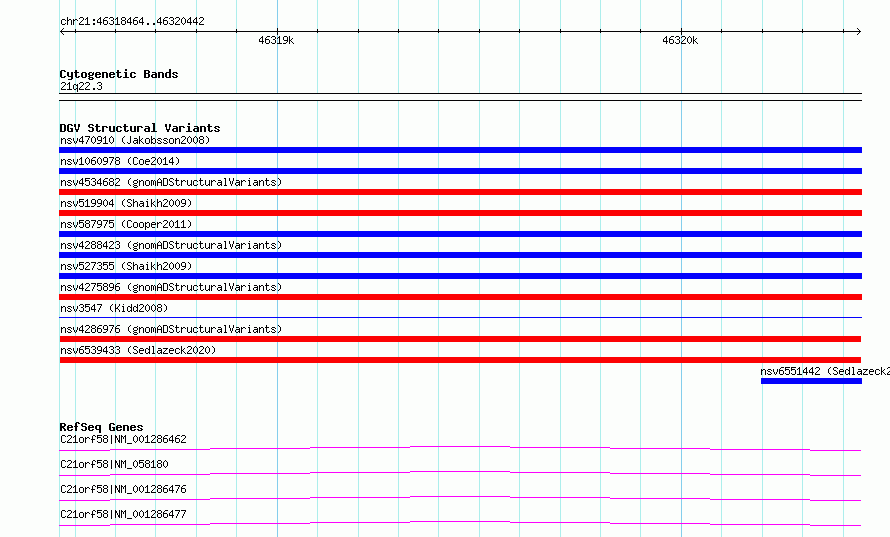Select nsv519904 (Shaikh2009) variant label
Viewport: 890px width, 537px height.
126,203
